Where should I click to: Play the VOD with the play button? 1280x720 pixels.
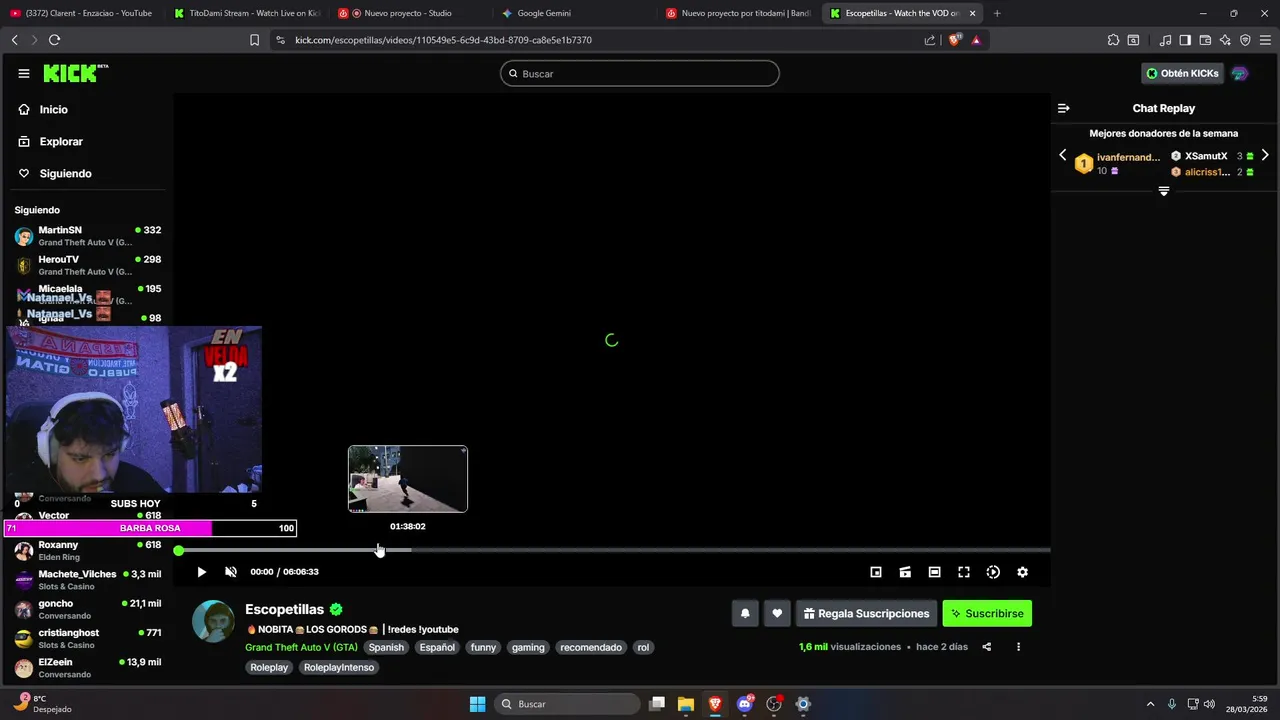[201, 572]
